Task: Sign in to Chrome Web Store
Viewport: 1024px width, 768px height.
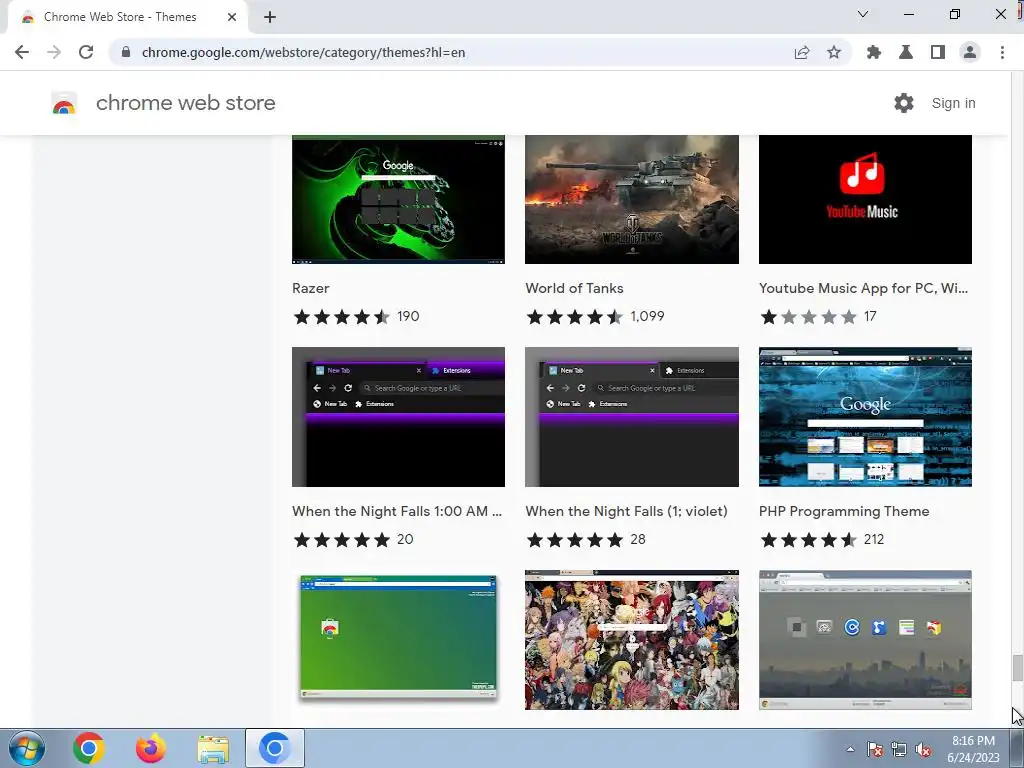Action: pos(953,103)
